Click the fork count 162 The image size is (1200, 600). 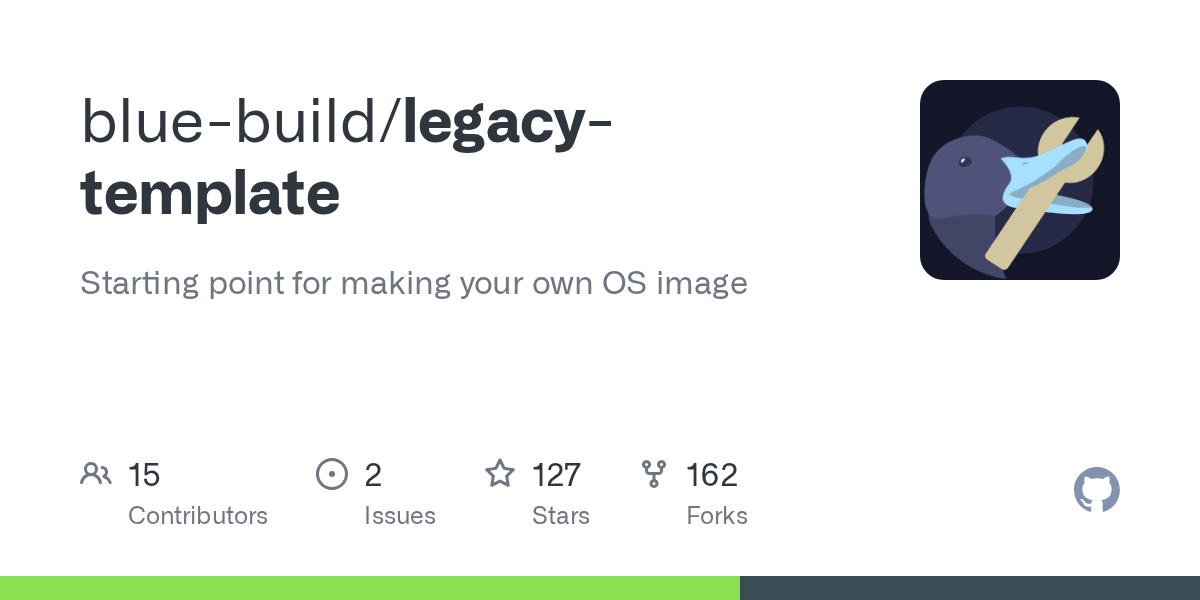(x=712, y=475)
